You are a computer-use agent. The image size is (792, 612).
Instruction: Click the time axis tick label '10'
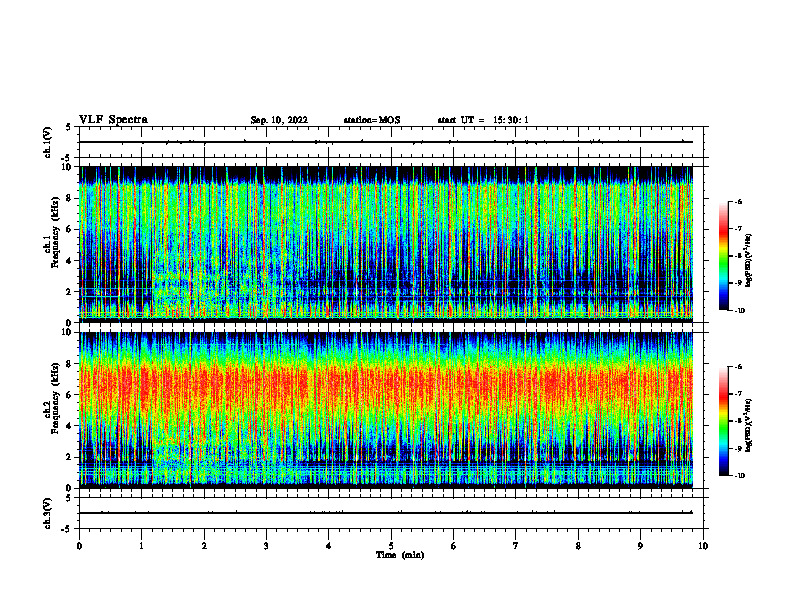(x=703, y=546)
